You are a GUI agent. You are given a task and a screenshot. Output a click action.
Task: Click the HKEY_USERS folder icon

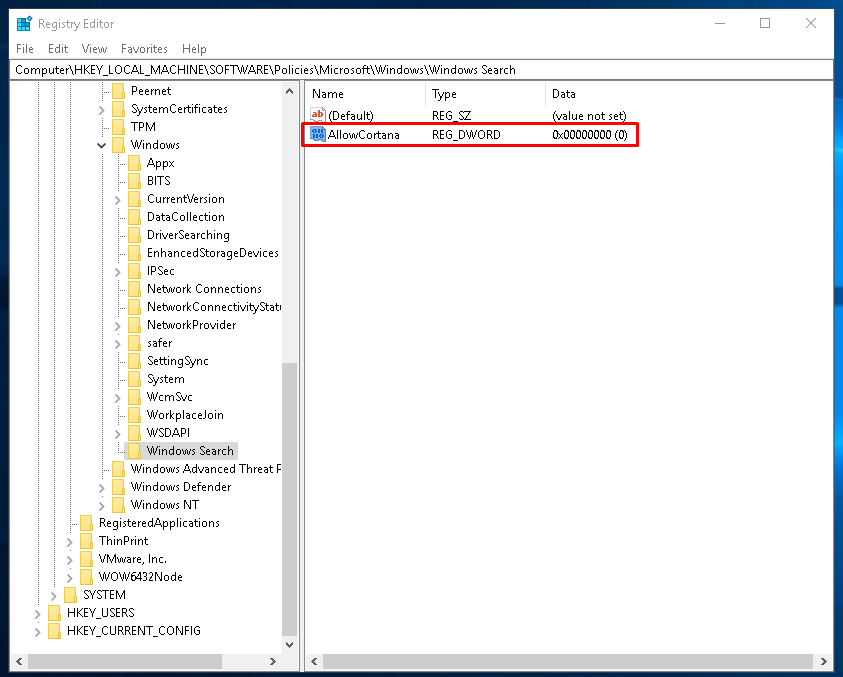click(54, 612)
